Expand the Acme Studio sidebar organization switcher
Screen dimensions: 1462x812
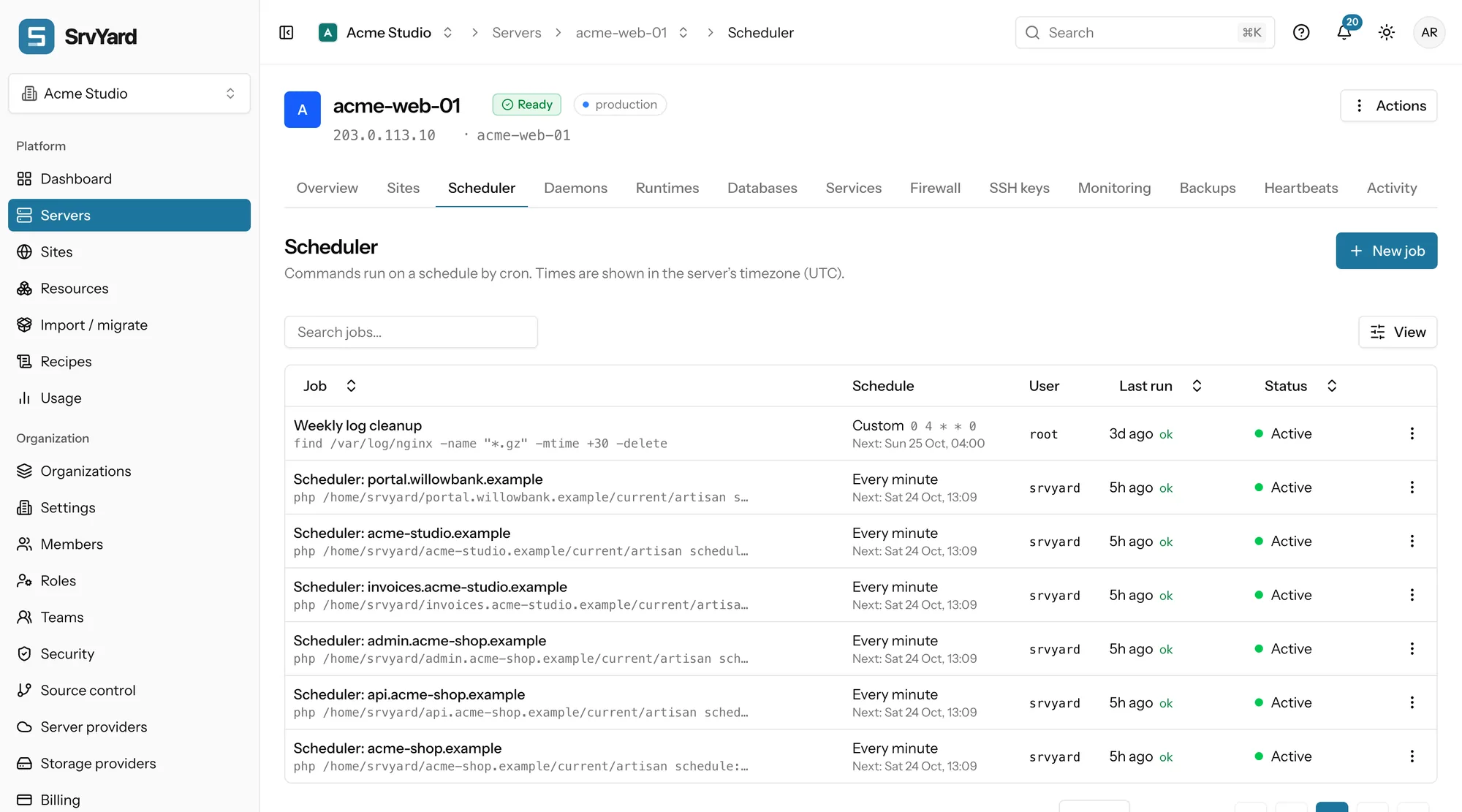coord(129,94)
